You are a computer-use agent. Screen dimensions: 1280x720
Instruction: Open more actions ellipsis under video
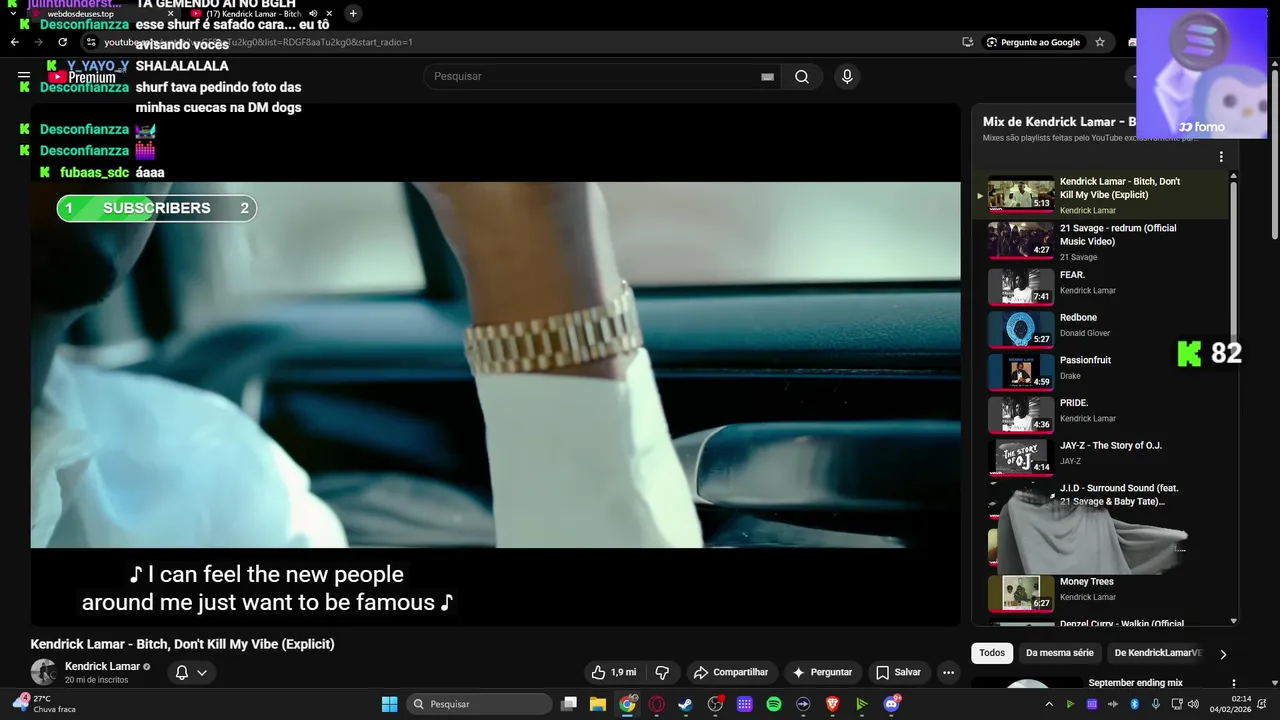pyautogui.click(x=948, y=672)
